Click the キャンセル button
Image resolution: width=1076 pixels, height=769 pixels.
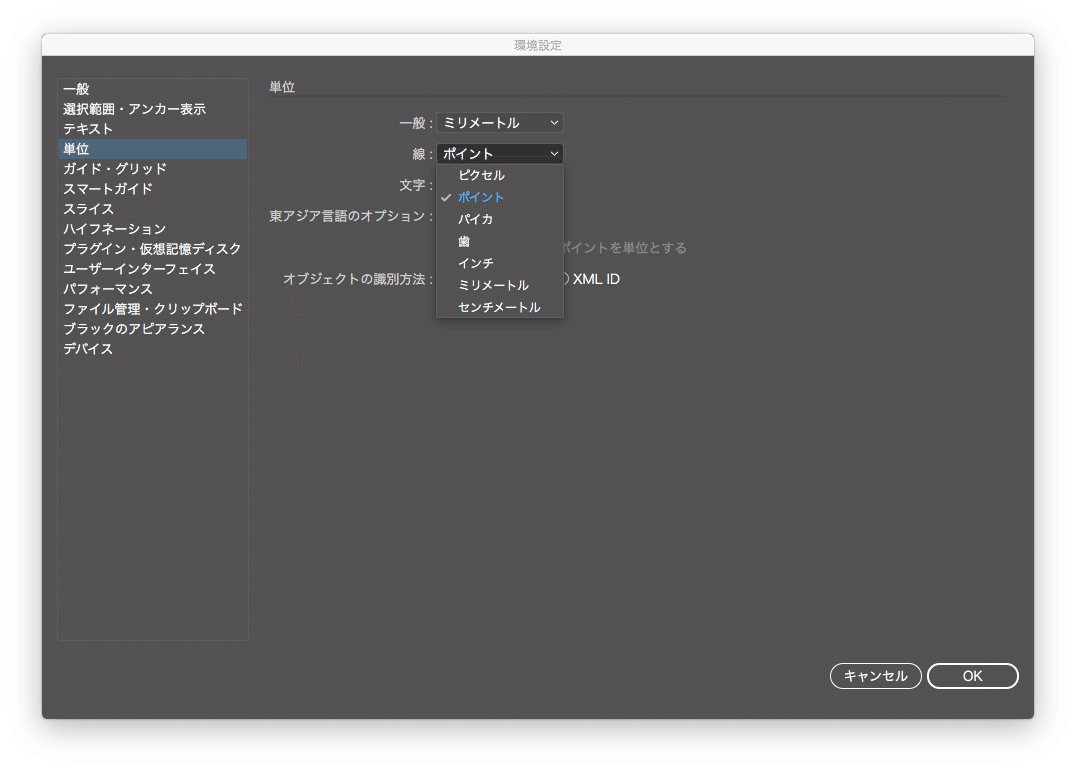(876, 676)
